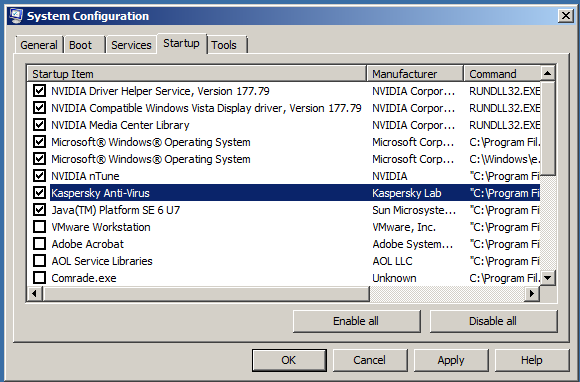Uncheck Java(TM) Platform SE 6 U7
Image resolution: width=580 pixels, height=382 pixels.
[x=39, y=210]
